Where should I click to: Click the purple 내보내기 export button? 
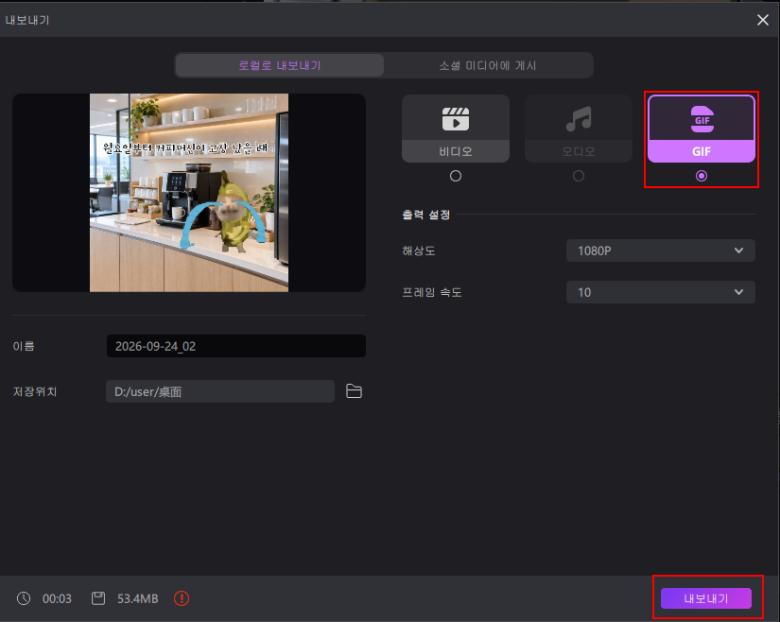[x=706, y=598]
